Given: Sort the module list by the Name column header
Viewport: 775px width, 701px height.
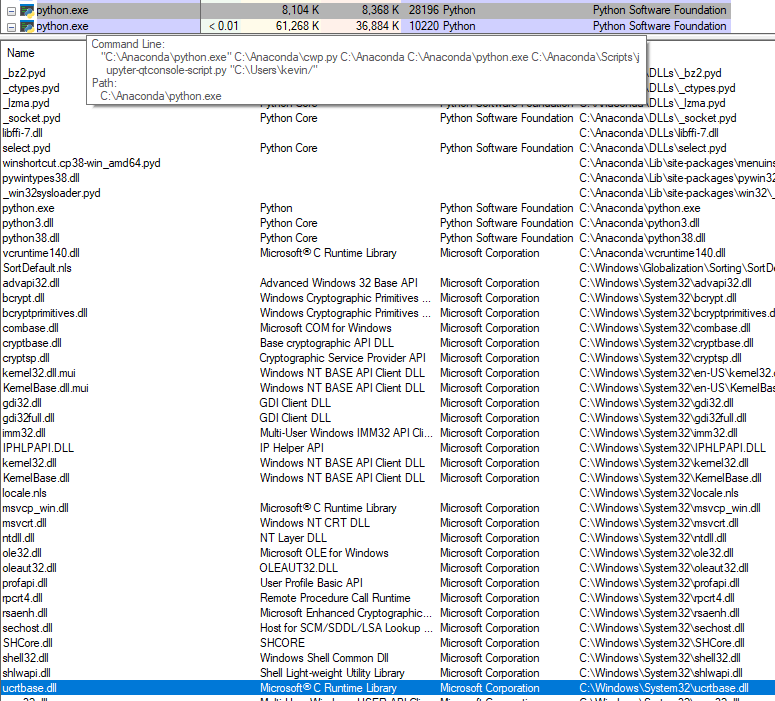Looking at the screenshot, I should pyautogui.click(x=21, y=53).
